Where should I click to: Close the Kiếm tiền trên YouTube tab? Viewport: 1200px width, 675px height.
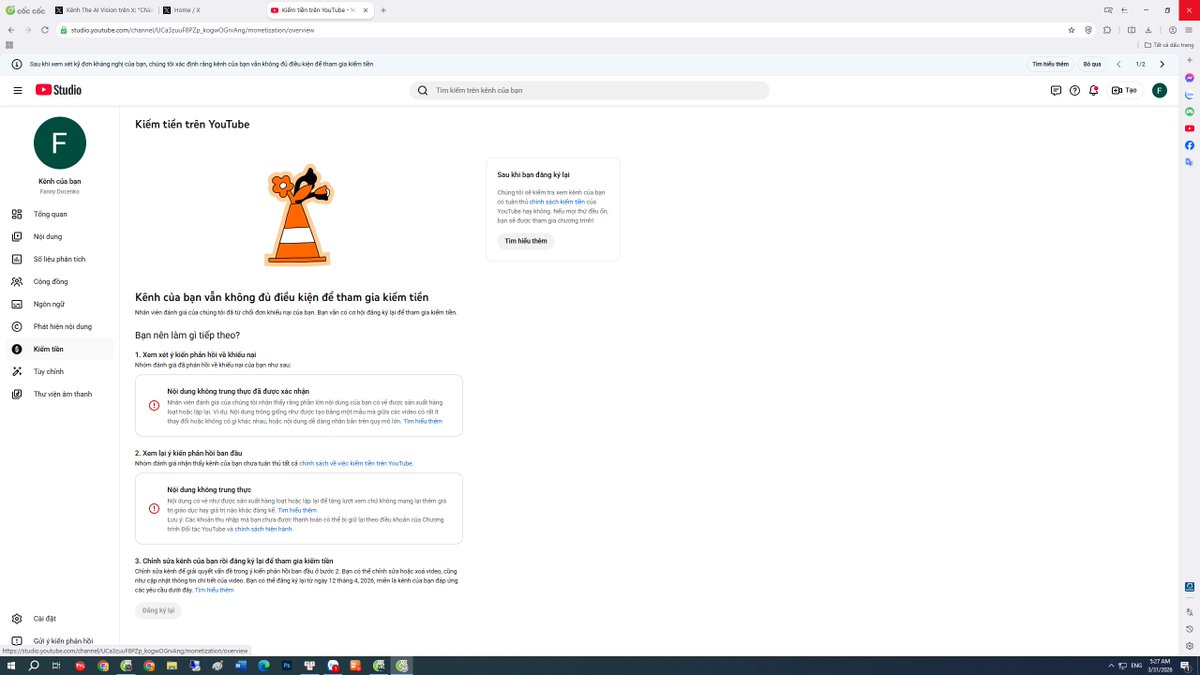pyautogui.click(x=367, y=10)
